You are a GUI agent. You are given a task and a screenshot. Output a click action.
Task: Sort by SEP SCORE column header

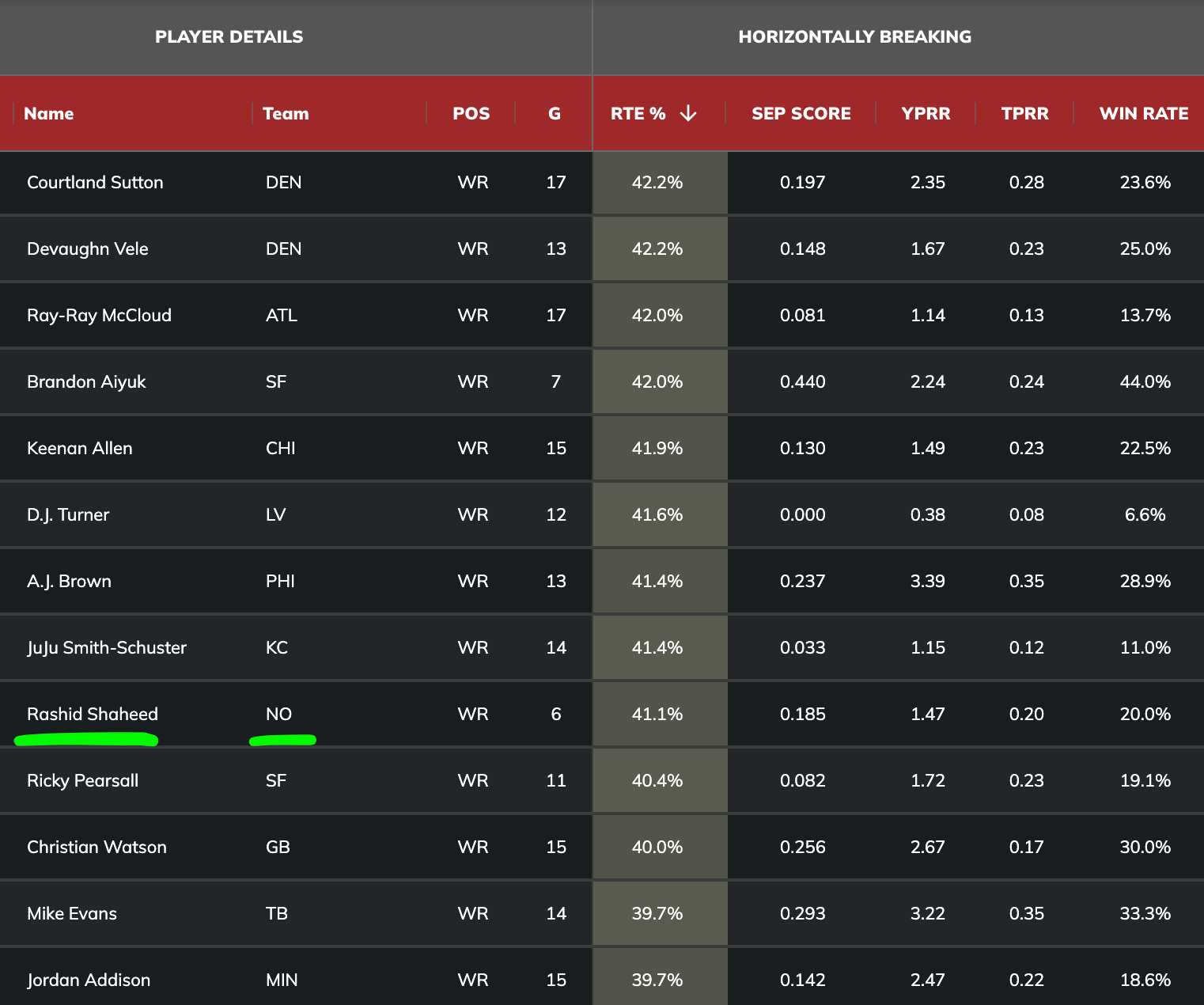pos(801,113)
